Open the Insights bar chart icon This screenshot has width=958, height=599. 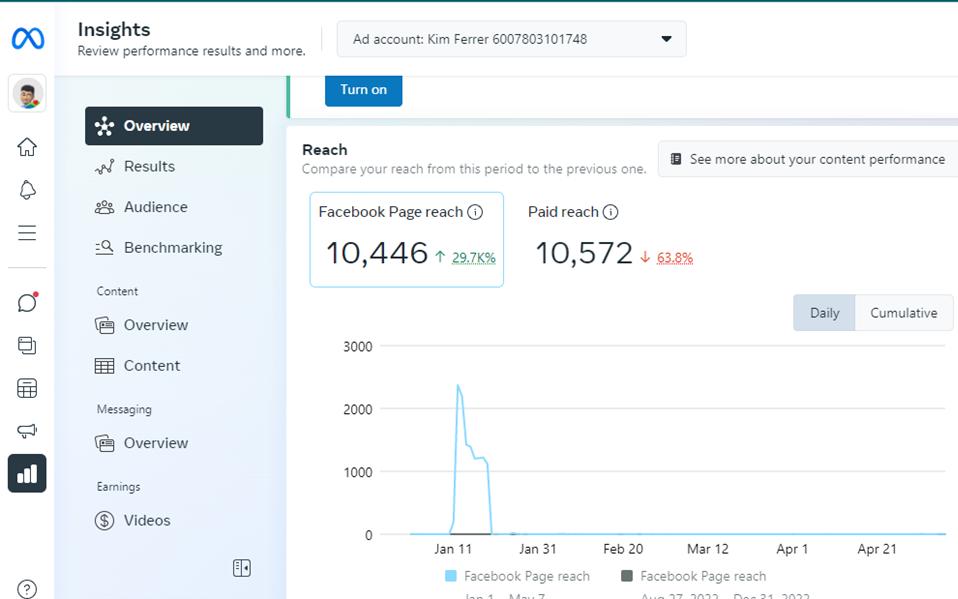point(27,474)
